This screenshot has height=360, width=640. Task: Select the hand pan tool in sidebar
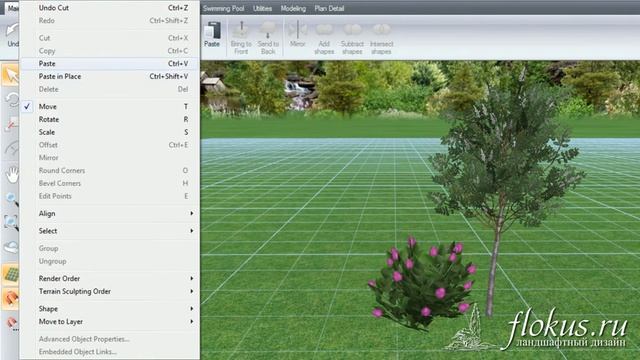[11, 175]
